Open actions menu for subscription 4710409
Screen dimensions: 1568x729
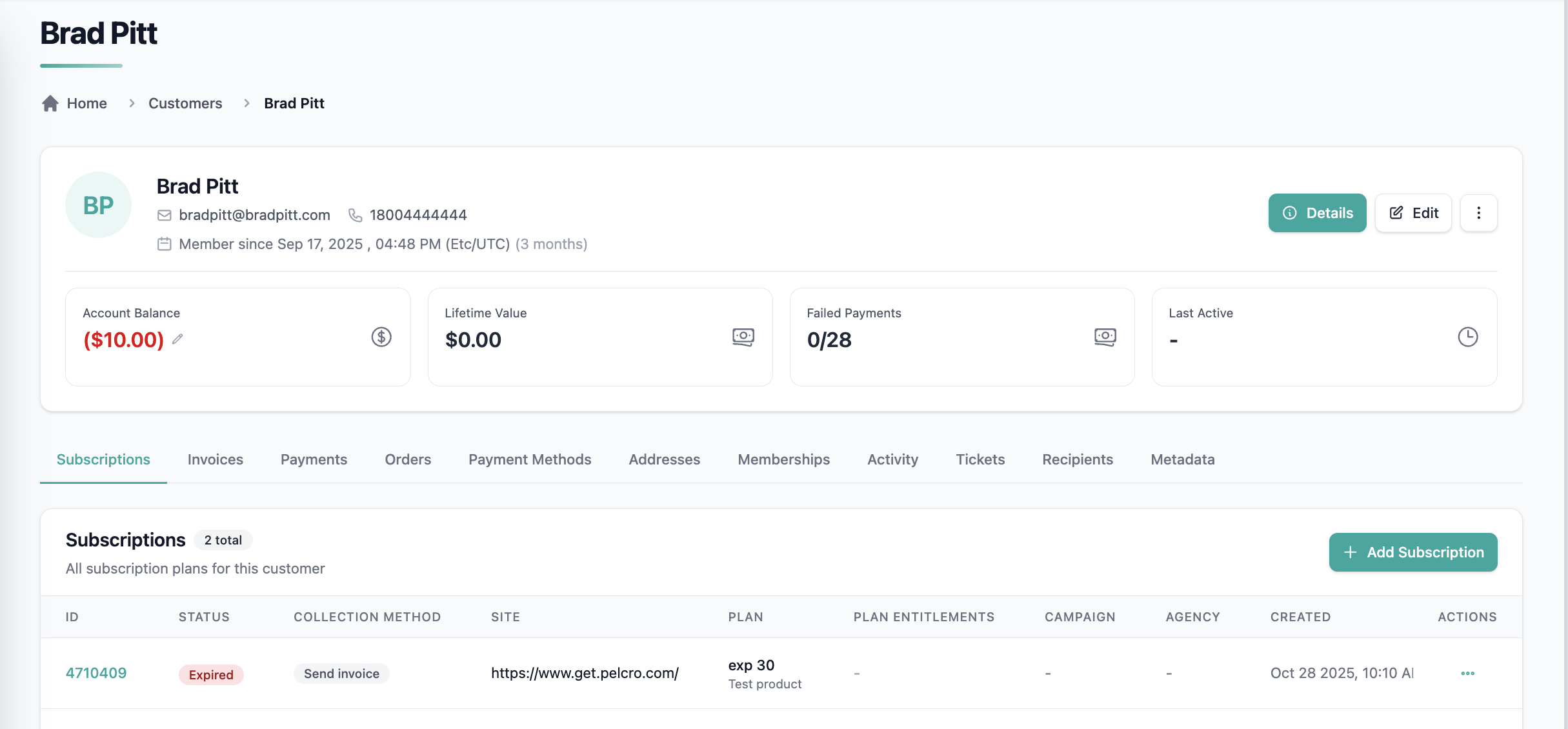[x=1468, y=673]
